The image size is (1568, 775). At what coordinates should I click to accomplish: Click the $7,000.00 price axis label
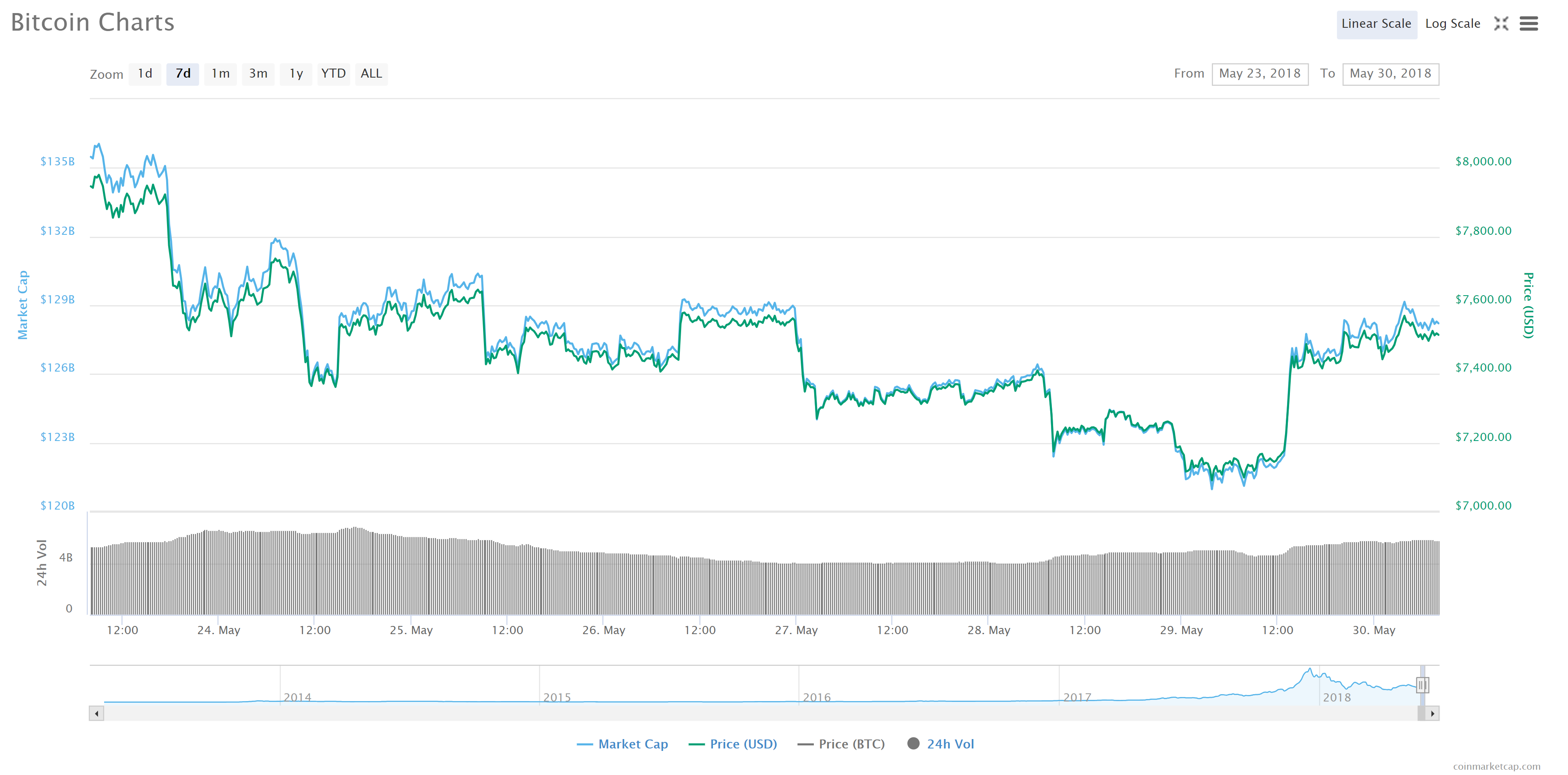[1483, 506]
